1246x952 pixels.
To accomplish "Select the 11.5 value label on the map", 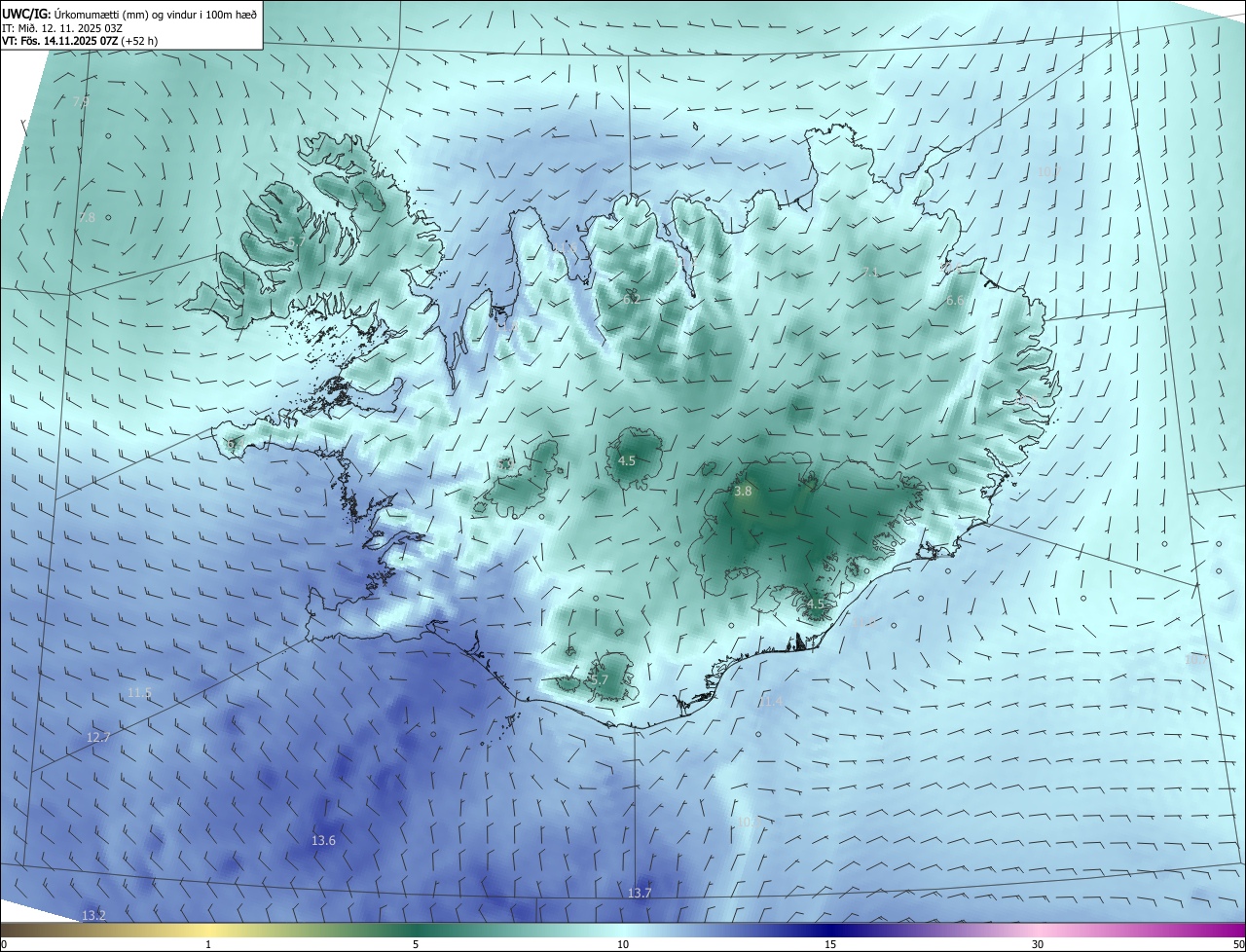I will click(139, 693).
